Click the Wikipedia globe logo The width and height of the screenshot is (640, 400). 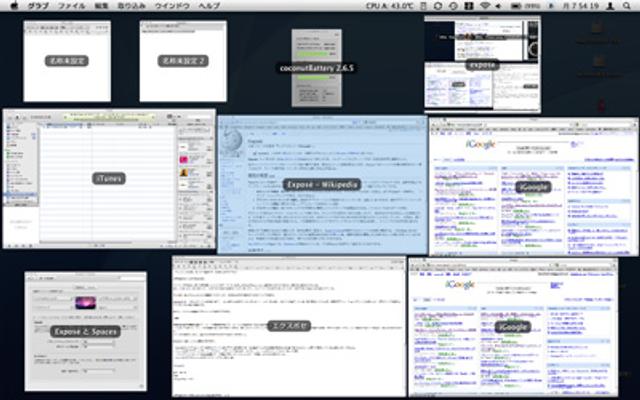[231, 143]
